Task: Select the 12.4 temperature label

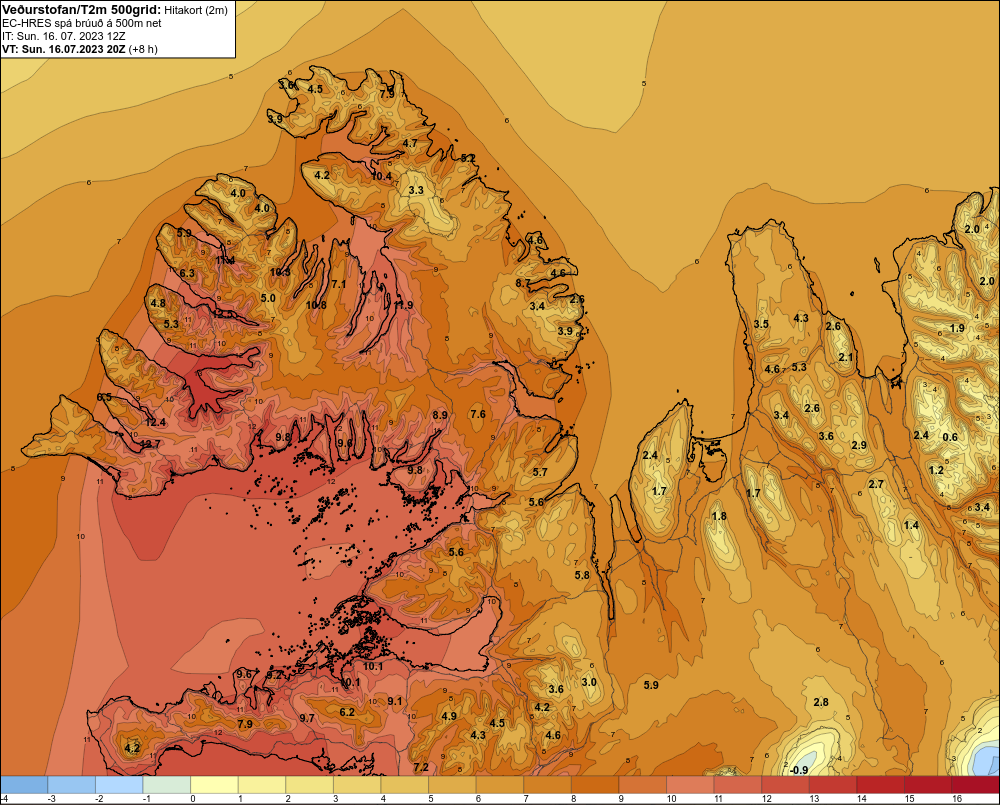Action: tap(156, 422)
